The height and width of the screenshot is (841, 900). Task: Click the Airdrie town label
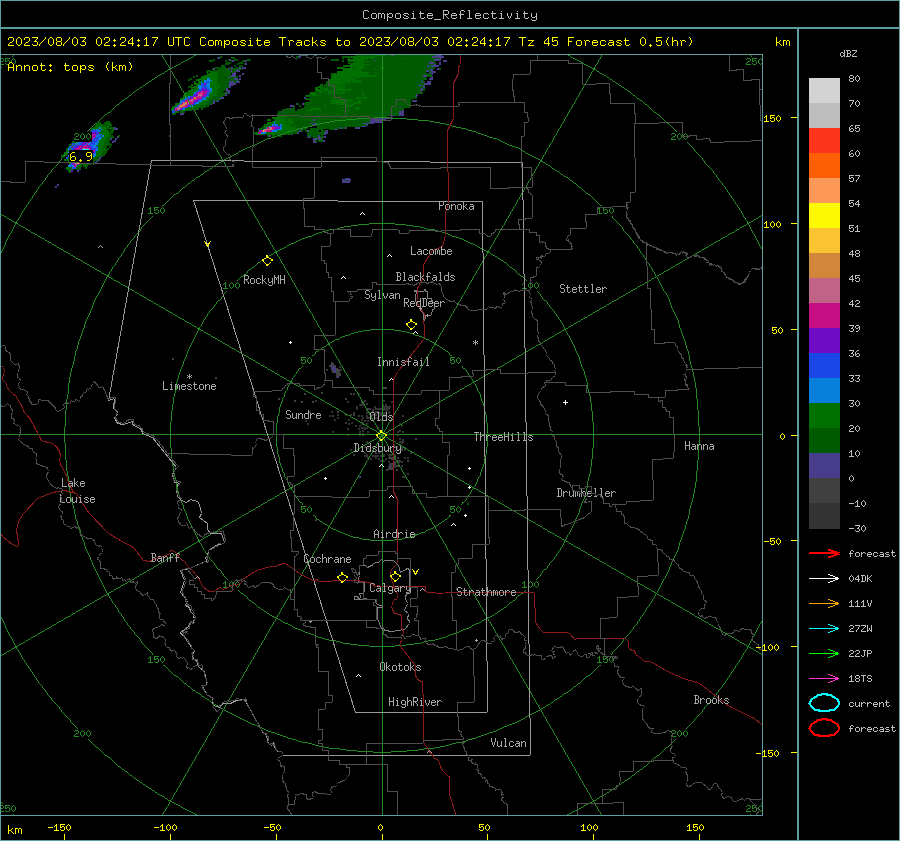click(x=394, y=534)
